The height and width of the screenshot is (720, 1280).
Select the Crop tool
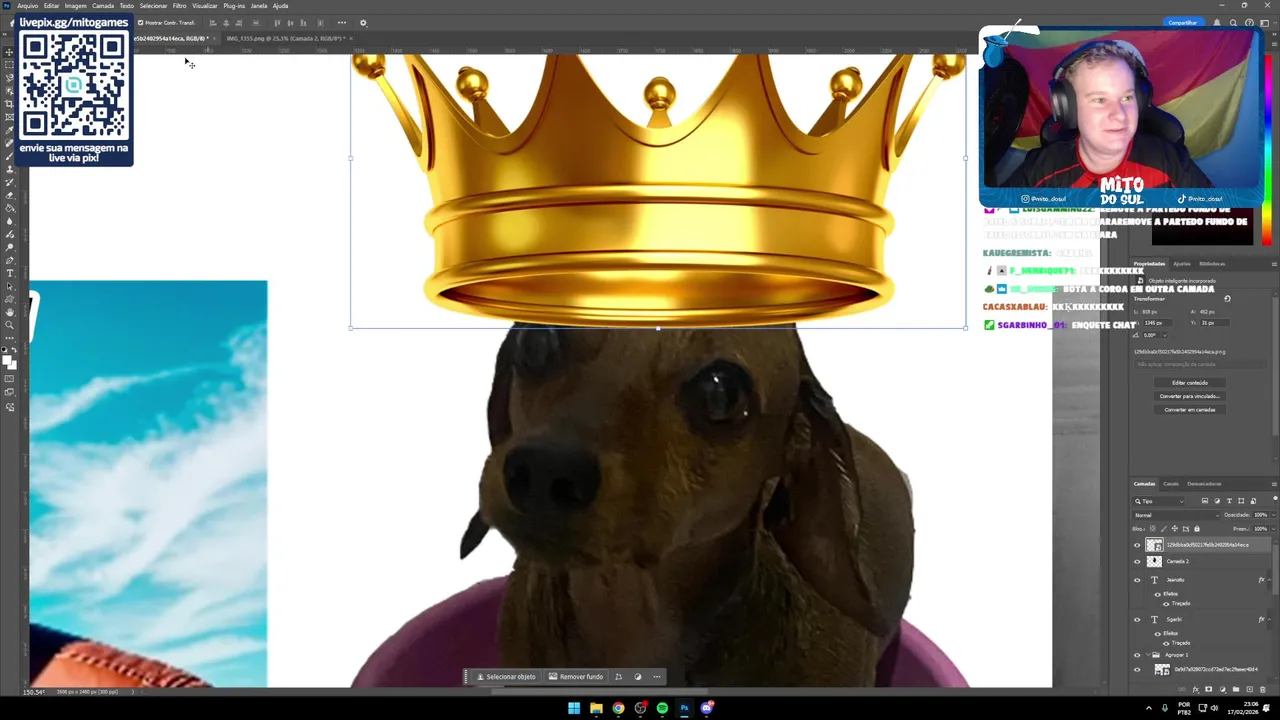coord(10,104)
